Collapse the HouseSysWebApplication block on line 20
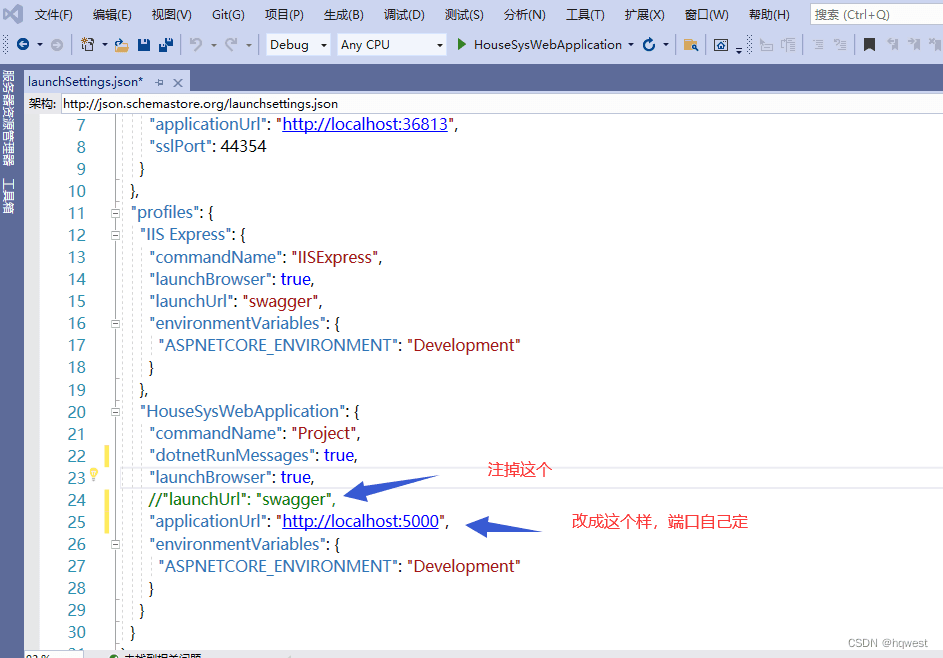943x658 pixels. tap(115, 412)
